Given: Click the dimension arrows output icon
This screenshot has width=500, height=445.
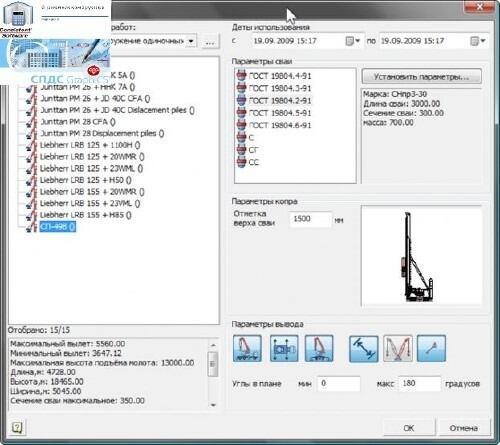Looking at the screenshot, I should [364, 349].
